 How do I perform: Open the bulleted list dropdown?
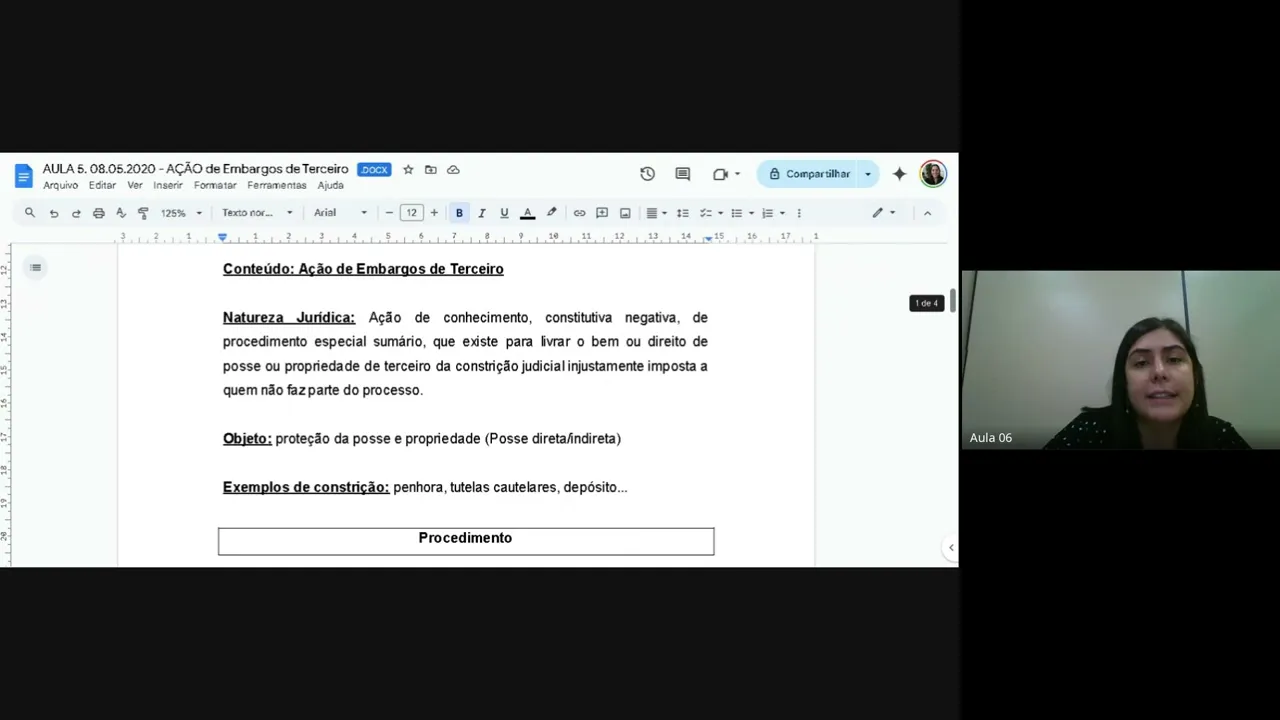coord(741,213)
